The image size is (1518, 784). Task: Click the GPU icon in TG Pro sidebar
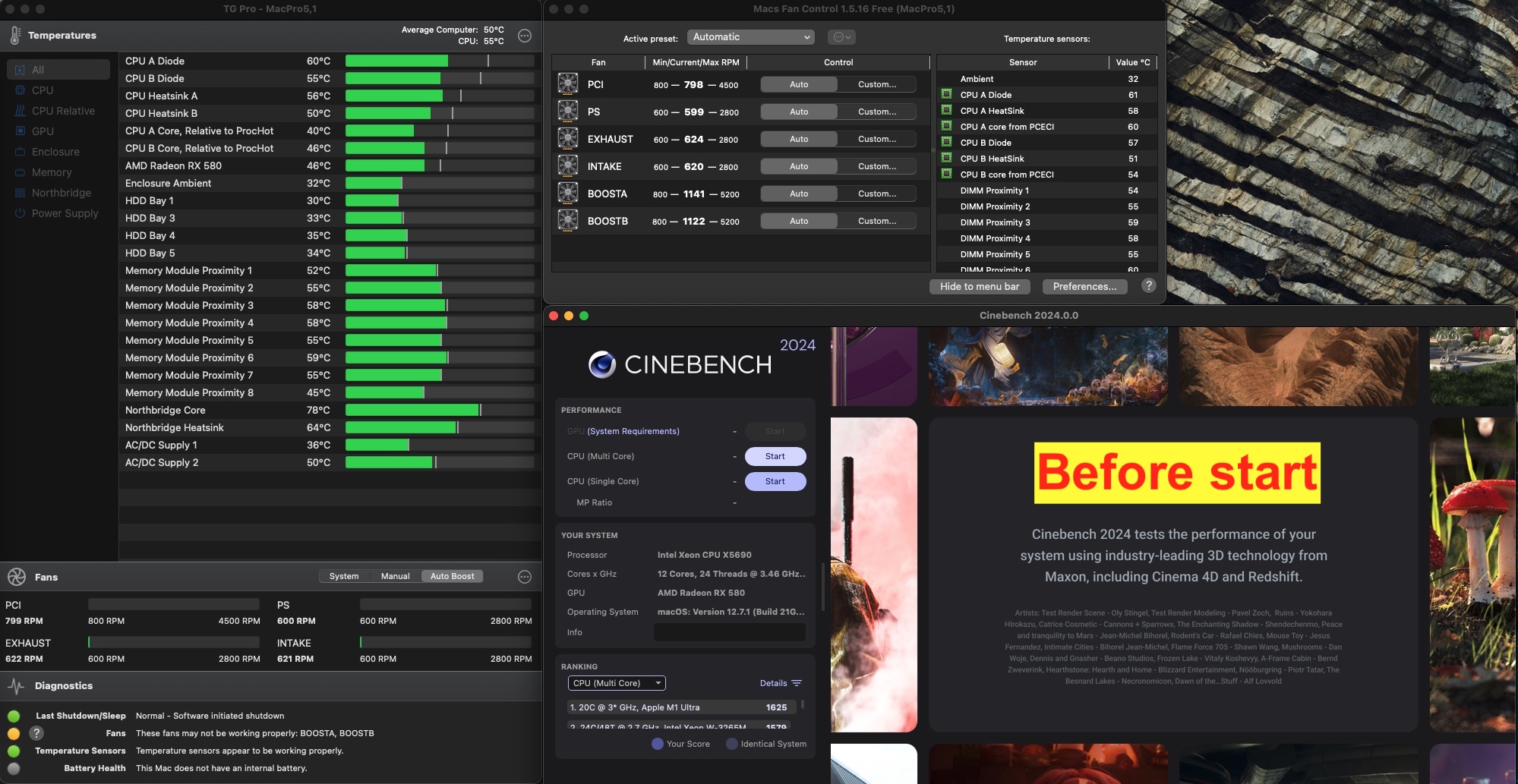coord(21,131)
